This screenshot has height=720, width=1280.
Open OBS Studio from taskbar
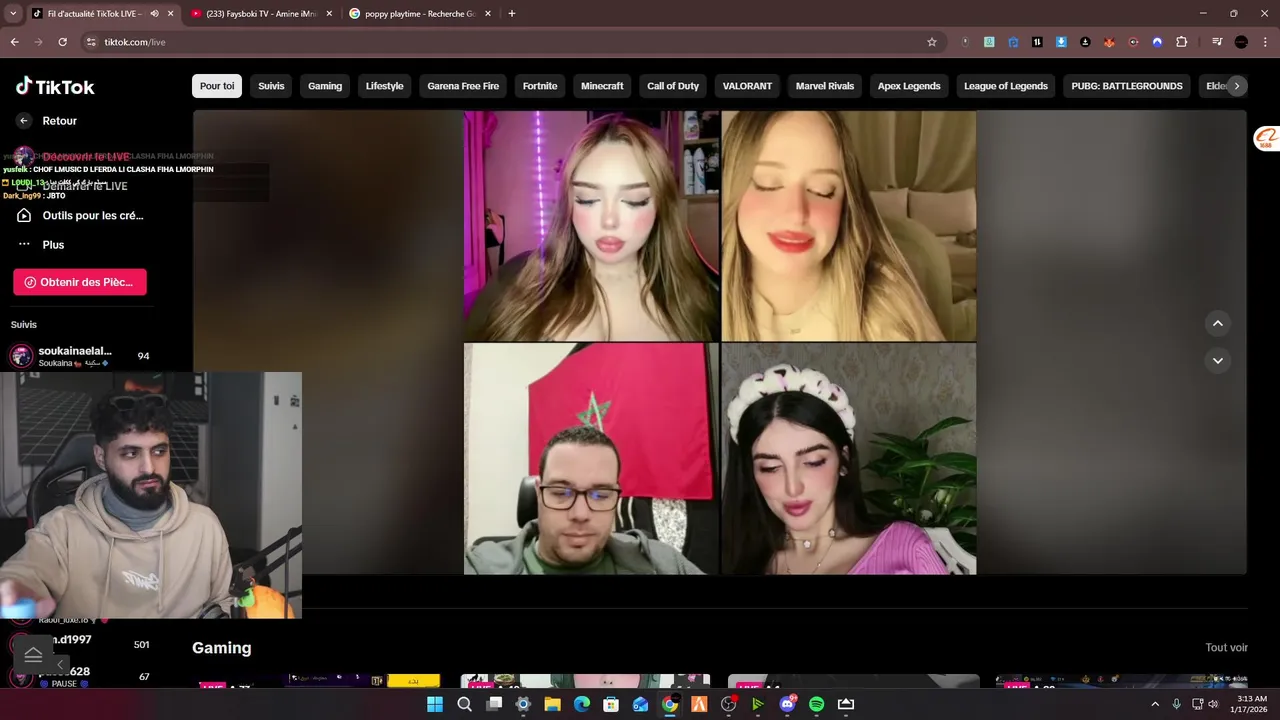pyautogui.click(x=728, y=704)
